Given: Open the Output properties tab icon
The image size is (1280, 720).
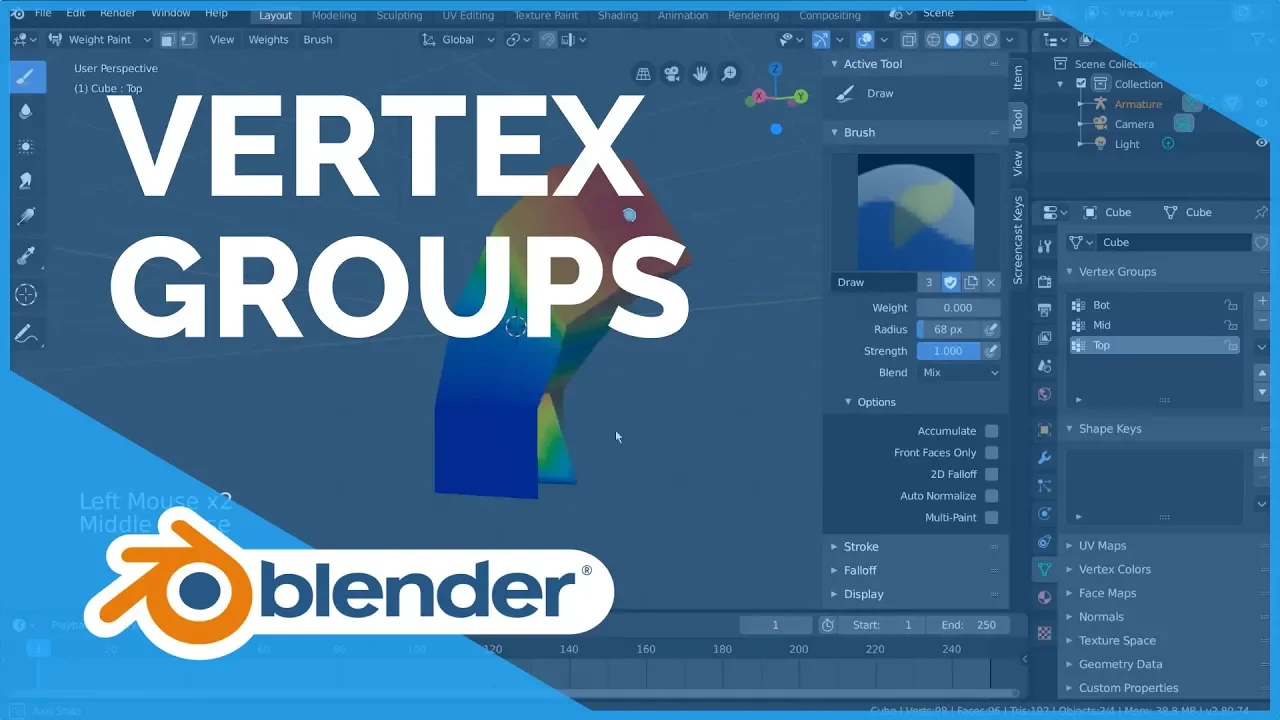Looking at the screenshot, I should [1044, 310].
